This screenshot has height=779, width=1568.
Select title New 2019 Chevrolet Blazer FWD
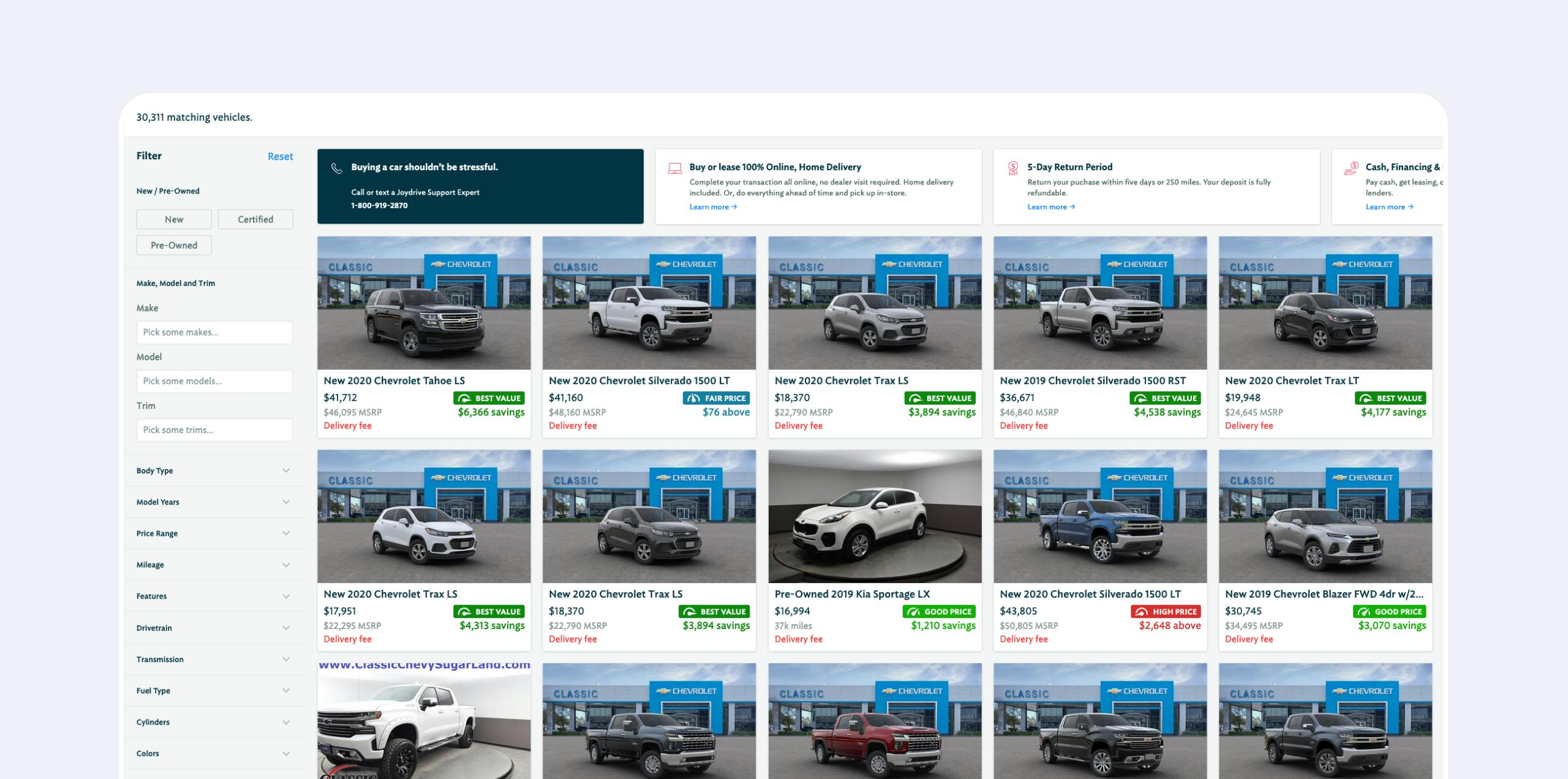click(x=1324, y=593)
